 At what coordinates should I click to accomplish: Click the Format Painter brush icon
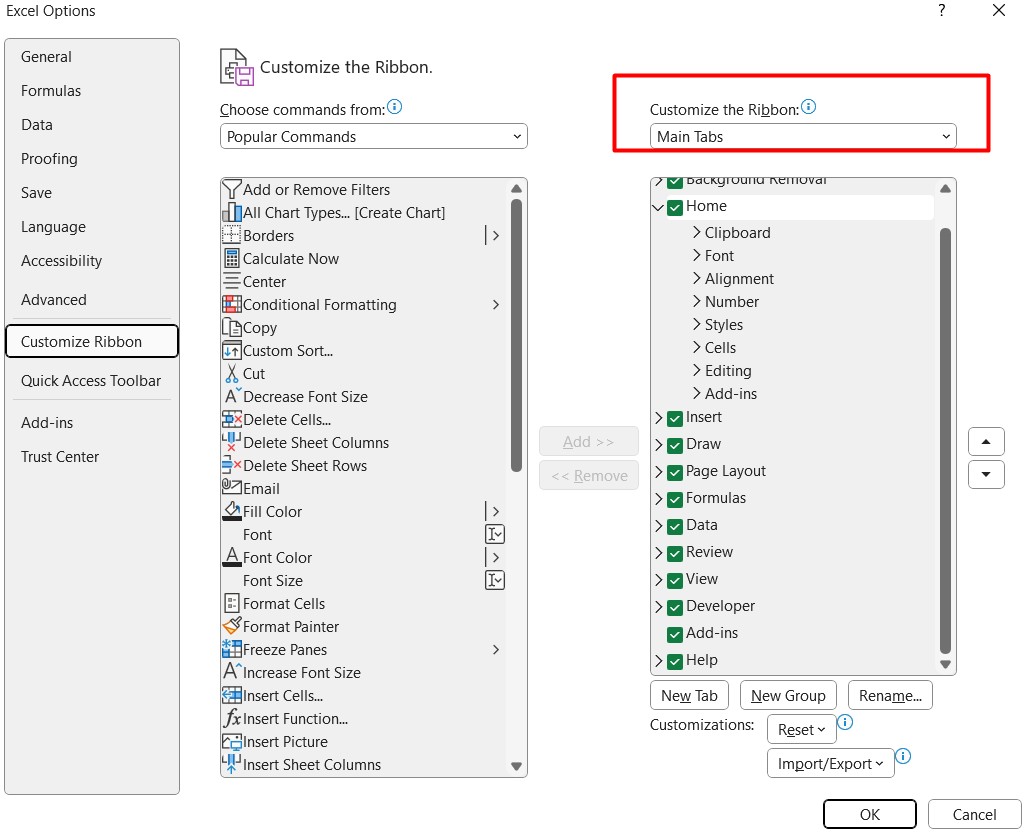click(232, 626)
